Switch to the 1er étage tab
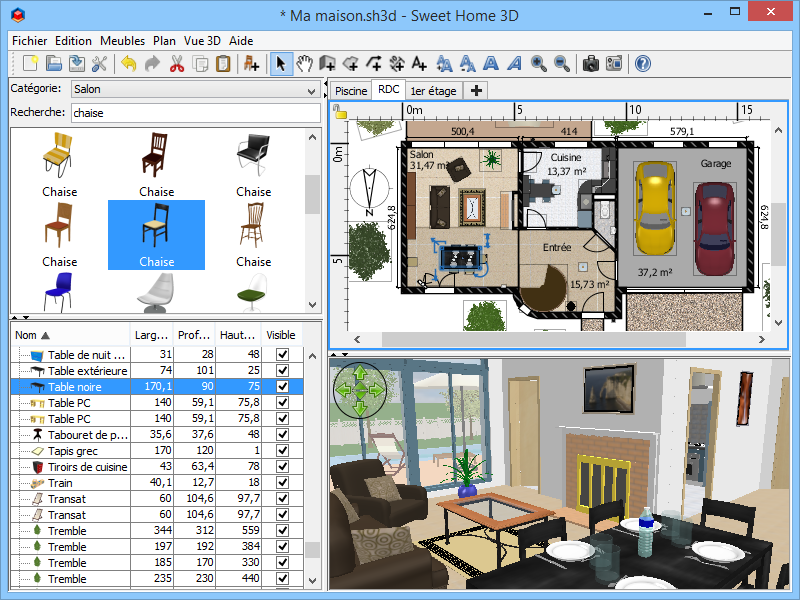 pos(433,91)
